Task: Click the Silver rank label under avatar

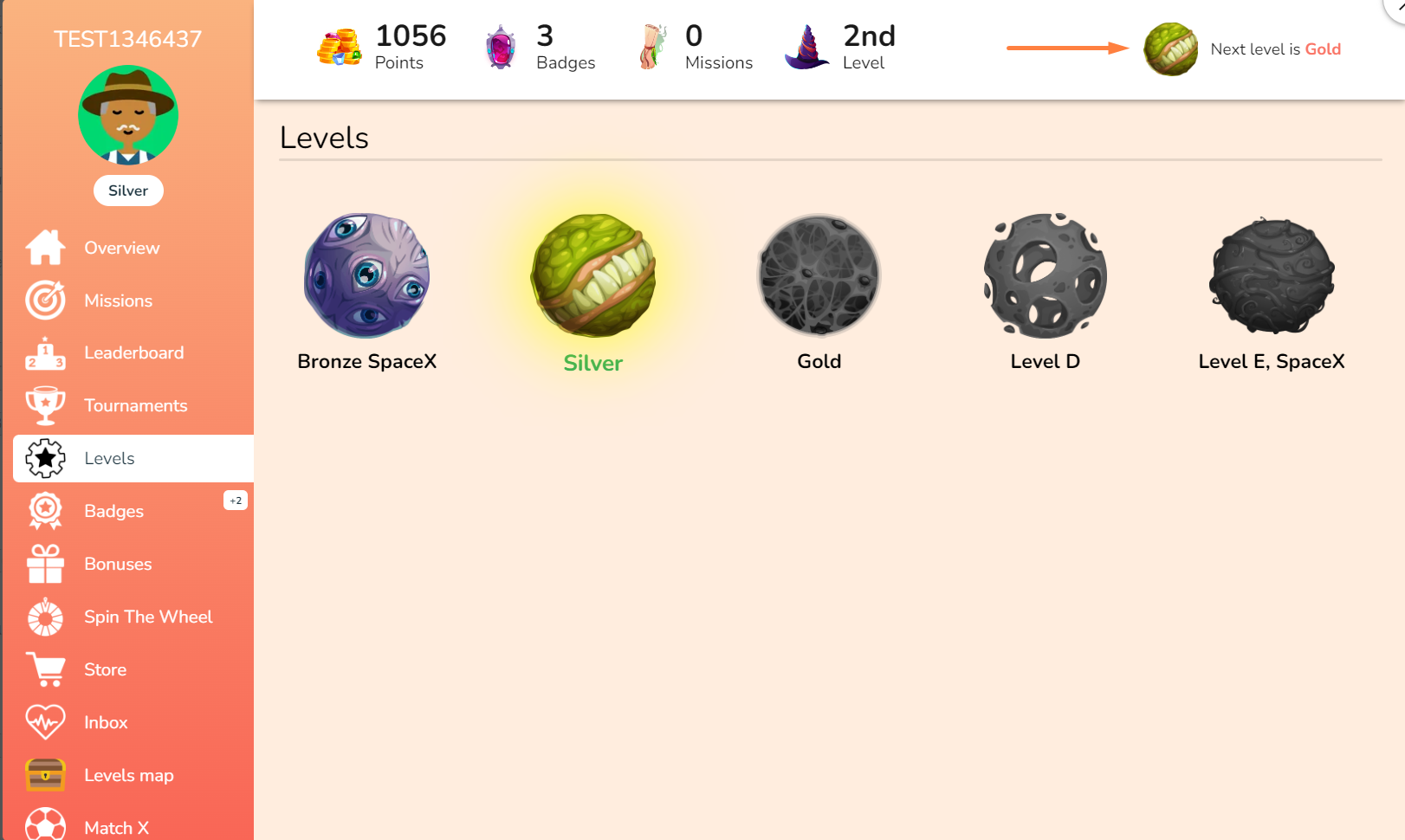Action: coord(128,191)
